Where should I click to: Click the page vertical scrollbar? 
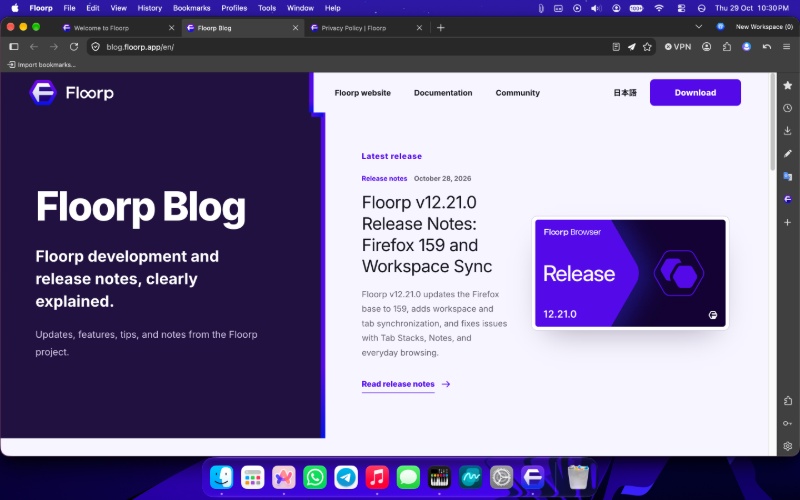coord(773,122)
